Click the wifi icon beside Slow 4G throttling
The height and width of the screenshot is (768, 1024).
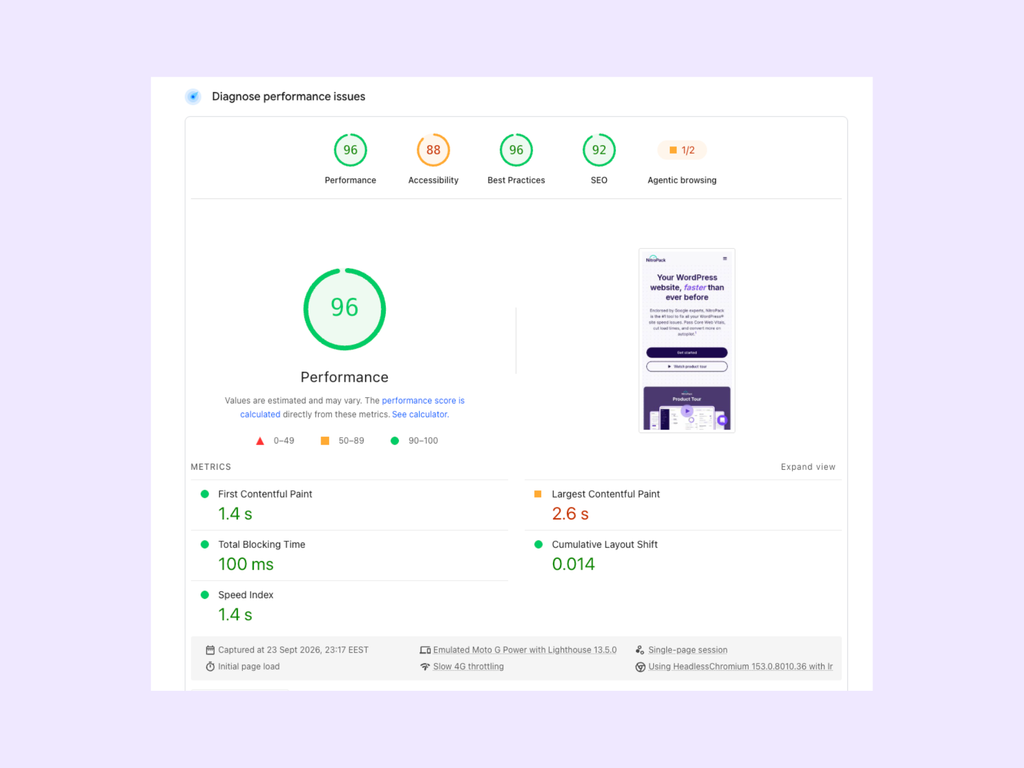click(425, 667)
